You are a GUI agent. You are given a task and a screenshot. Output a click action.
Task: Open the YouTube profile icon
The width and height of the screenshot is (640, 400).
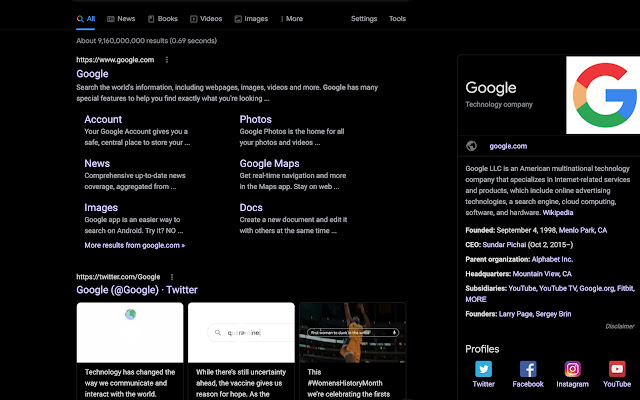point(617,369)
